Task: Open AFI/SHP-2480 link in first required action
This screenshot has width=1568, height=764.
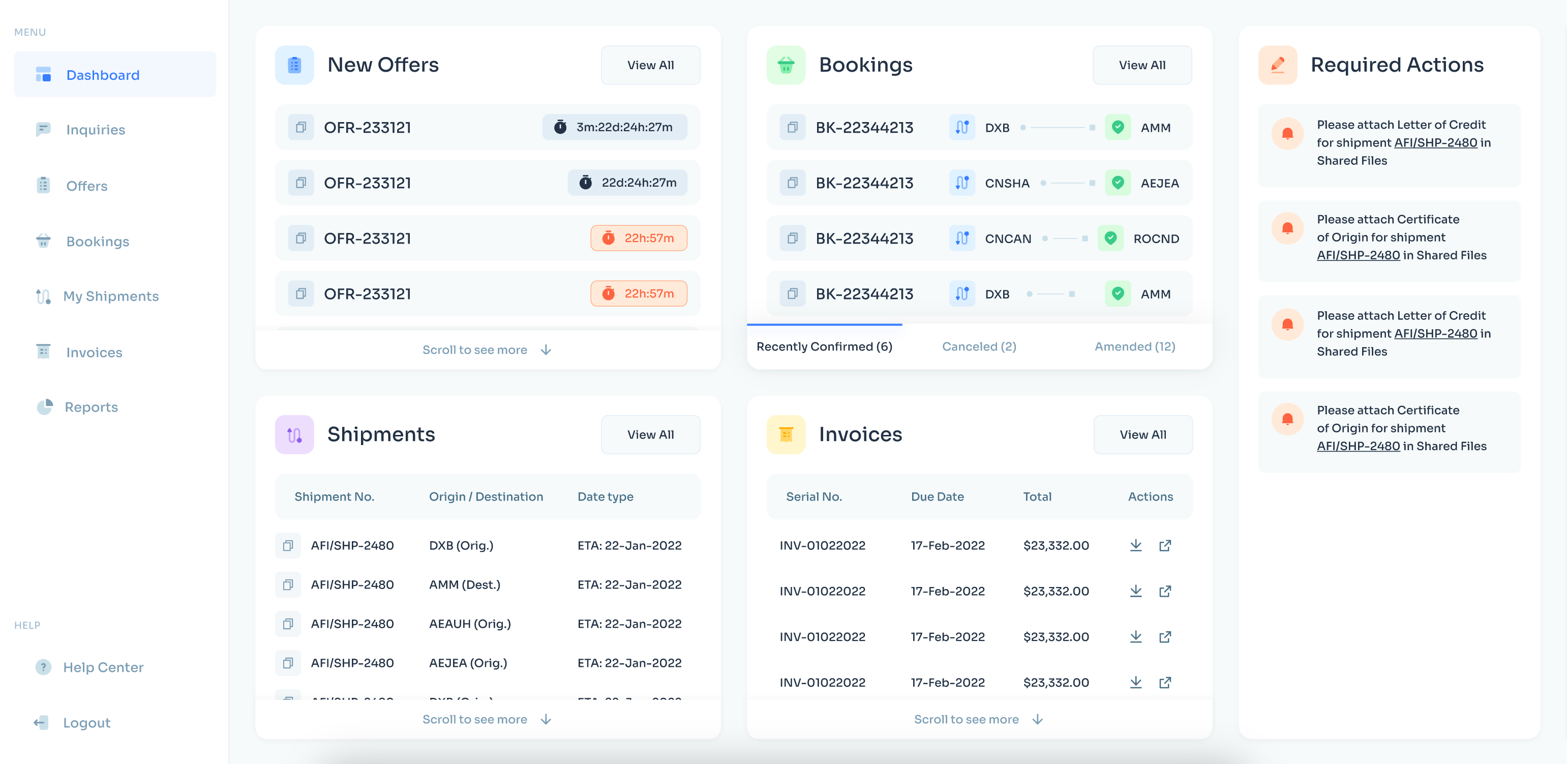Action: (x=1435, y=142)
